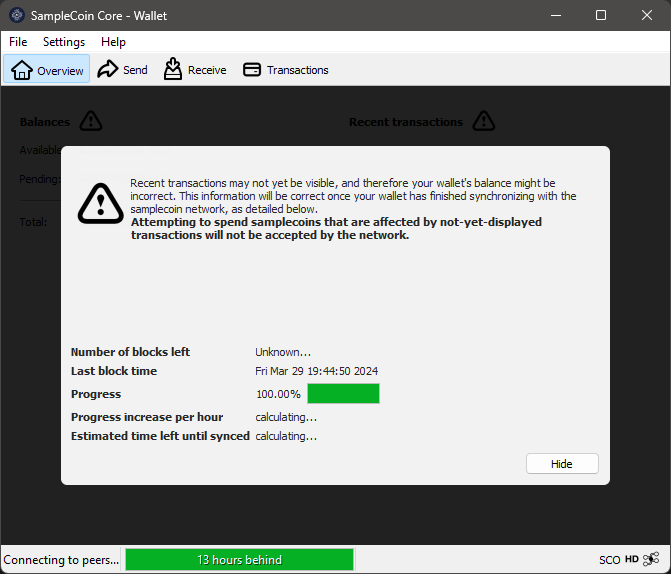Click the SampleCoin logo in title bar
671x574 pixels.
pos(16,15)
